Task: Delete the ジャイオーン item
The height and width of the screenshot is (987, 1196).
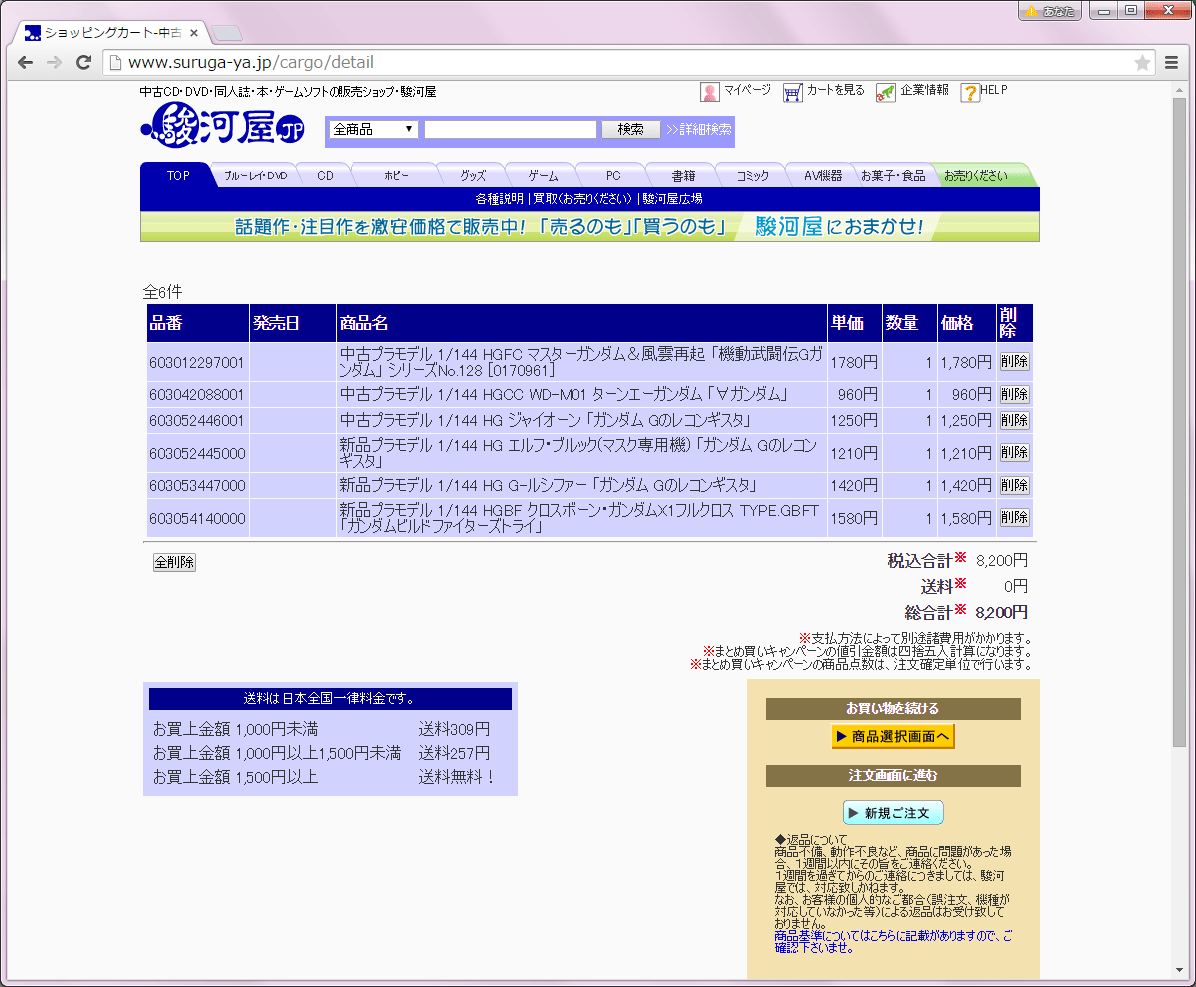Action: click(1014, 420)
